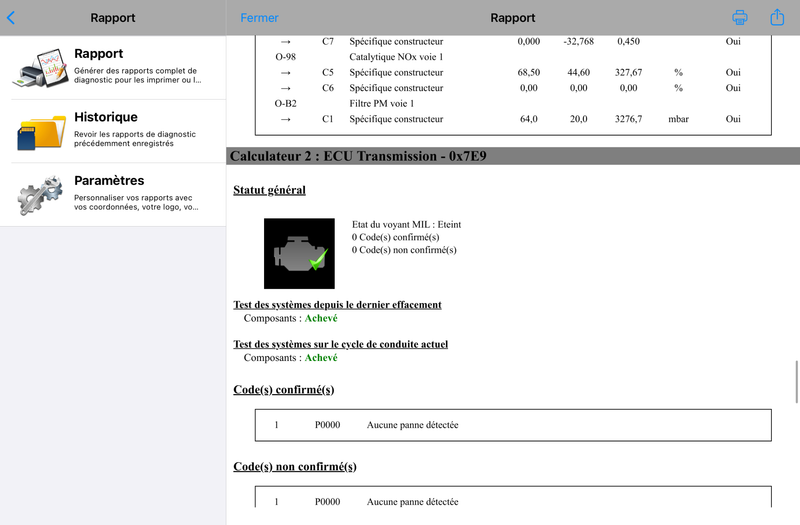800x525 pixels.
Task: Open the Rapport menu entry
Action: pyautogui.click(x=113, y=67)
